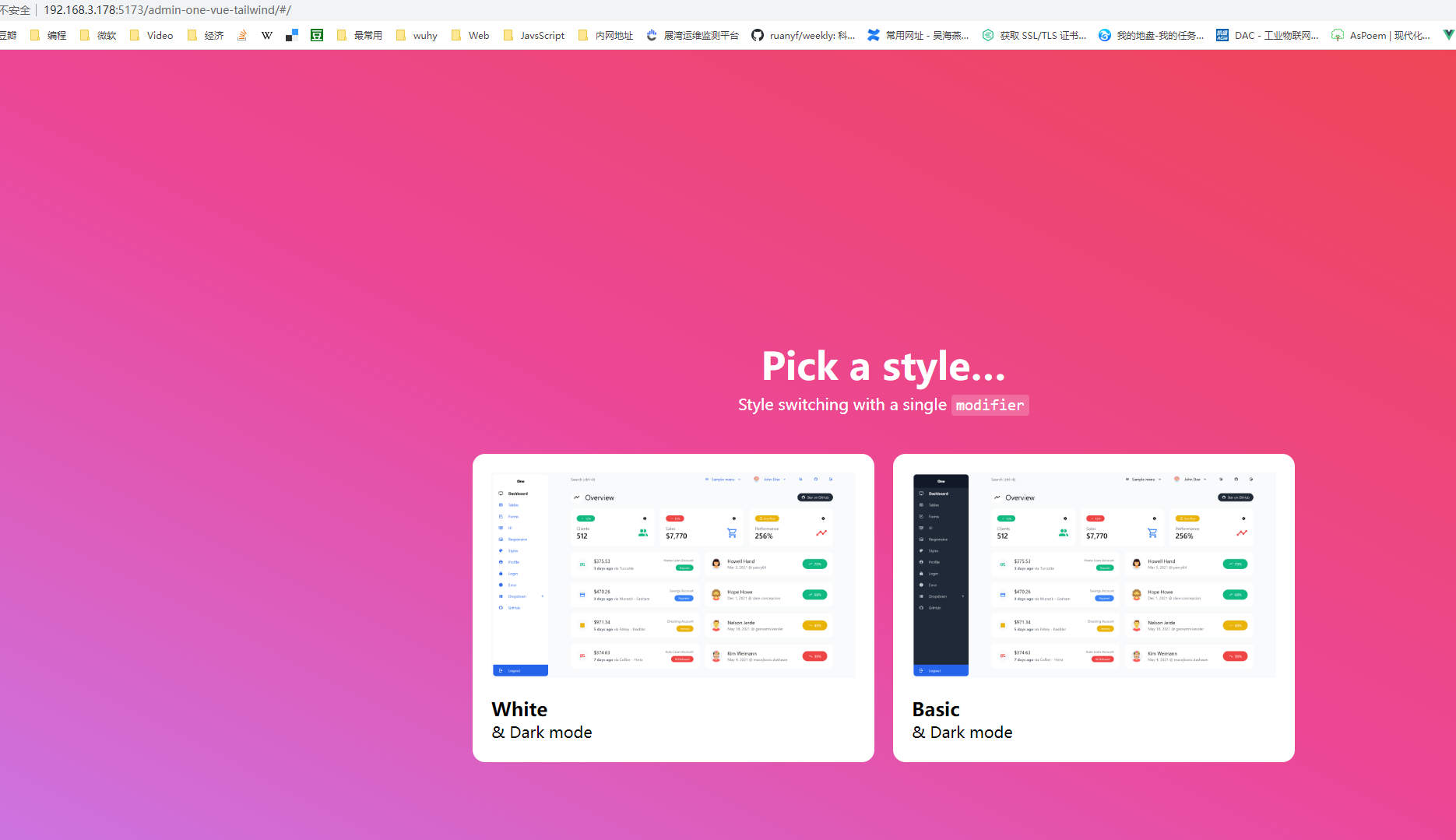Select the Basic style dashboard preview image
This screenshot has height=840, width=1456.
(x=1094, y=575)
